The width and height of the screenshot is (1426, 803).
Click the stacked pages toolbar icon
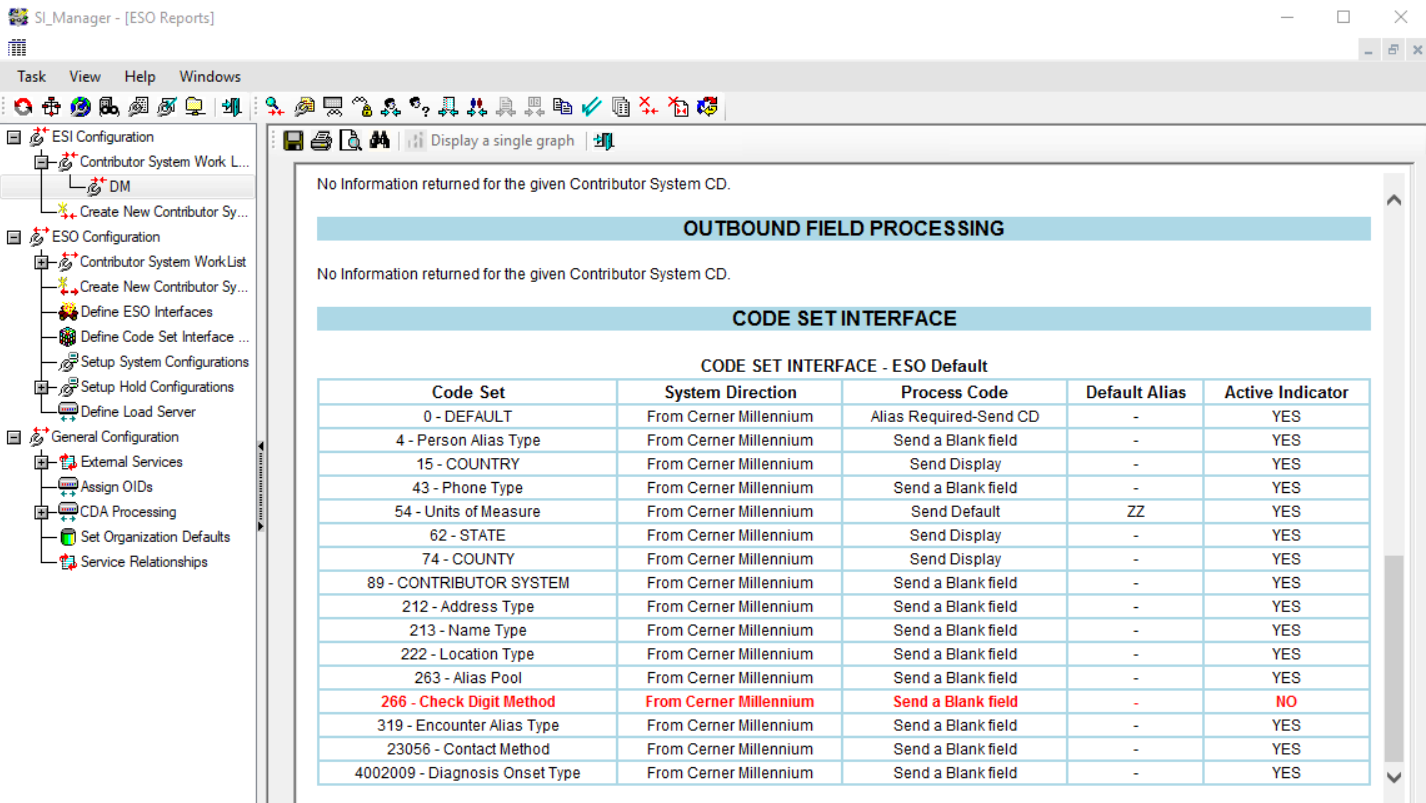click(x=621, y=107)
